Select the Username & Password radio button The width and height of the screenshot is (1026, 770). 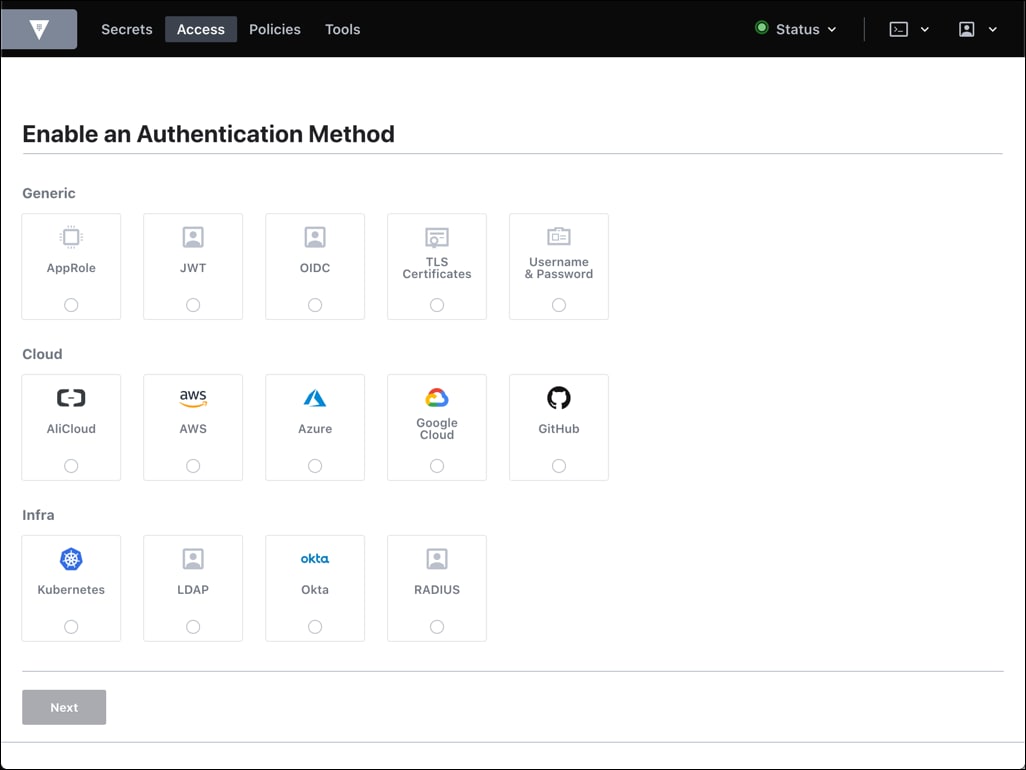pos(559,305)
